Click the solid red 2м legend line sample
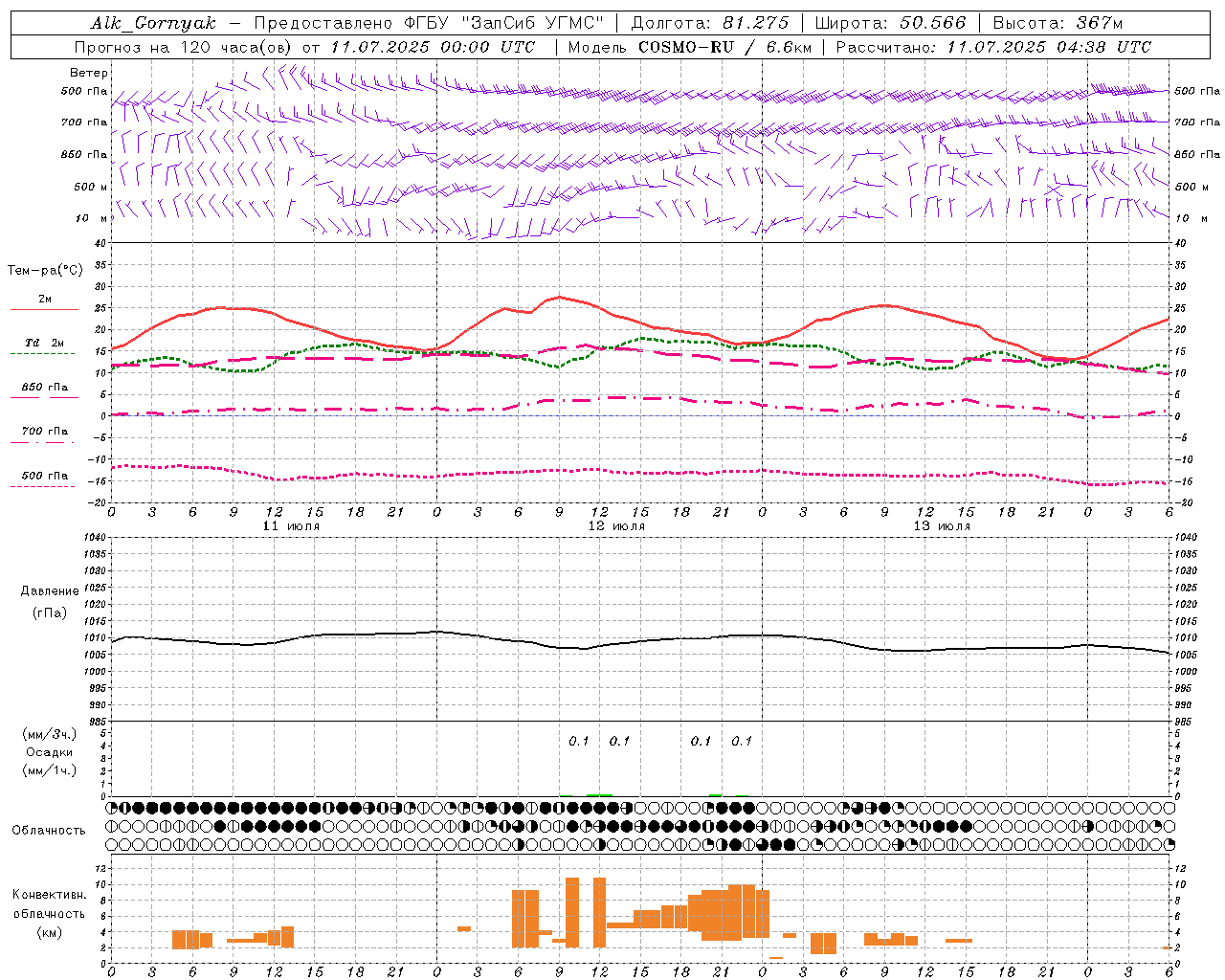1225x980 pixels. [x=44, y=309]
